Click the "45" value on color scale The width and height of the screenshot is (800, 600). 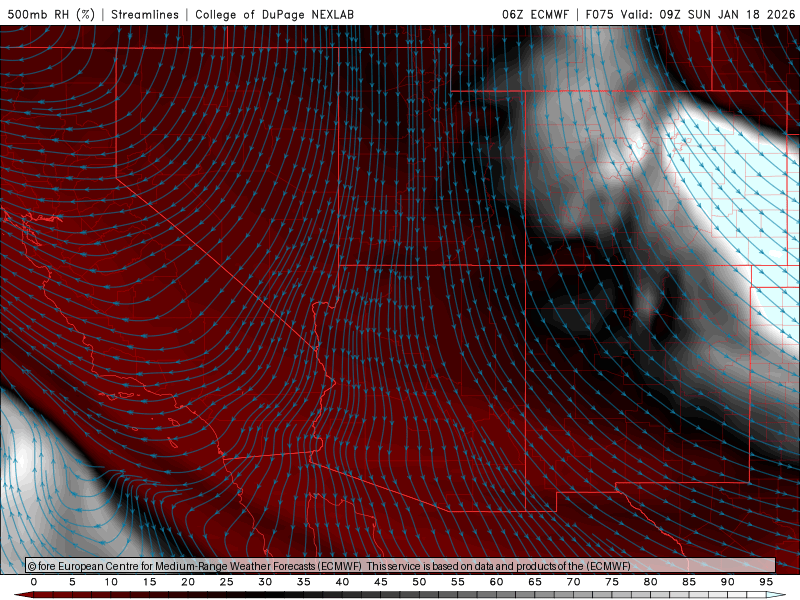[381, 582]
